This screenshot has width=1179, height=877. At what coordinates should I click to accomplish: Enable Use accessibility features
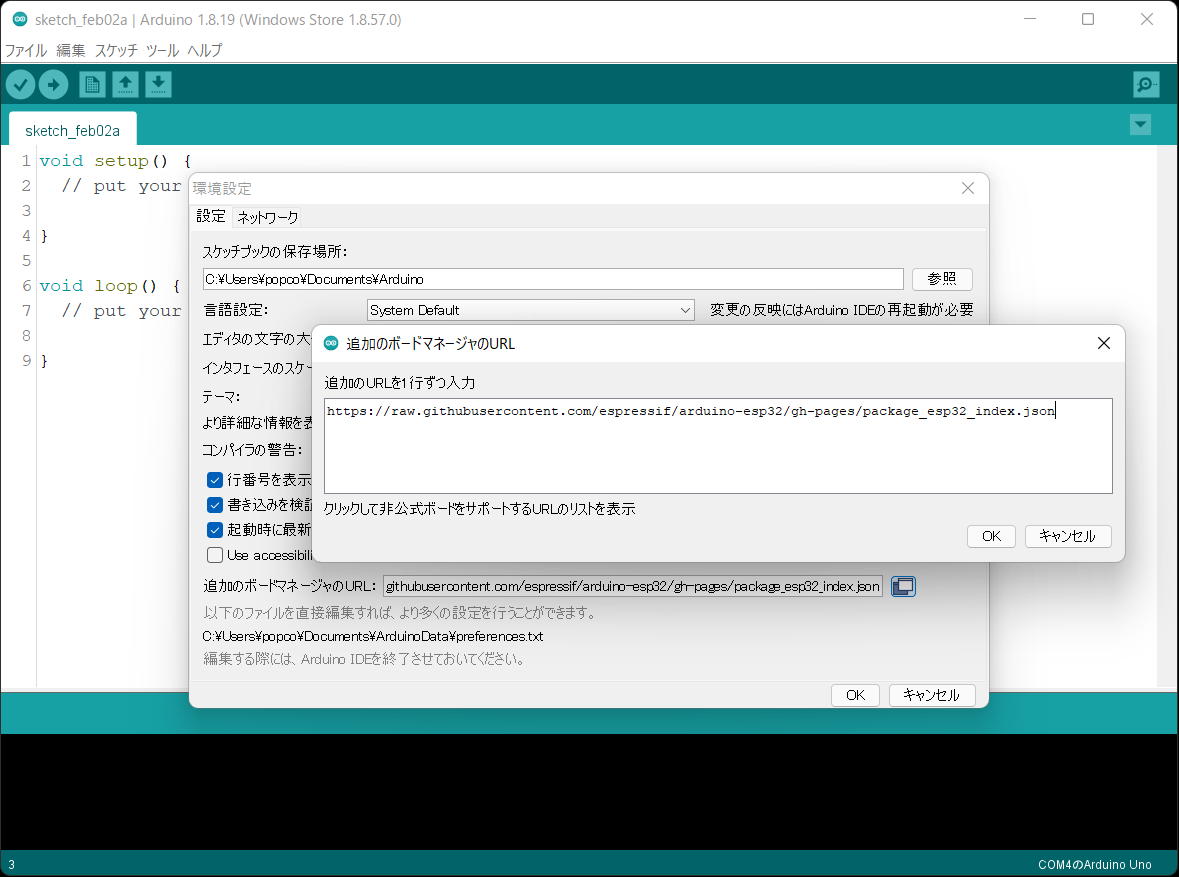point(215,554)
